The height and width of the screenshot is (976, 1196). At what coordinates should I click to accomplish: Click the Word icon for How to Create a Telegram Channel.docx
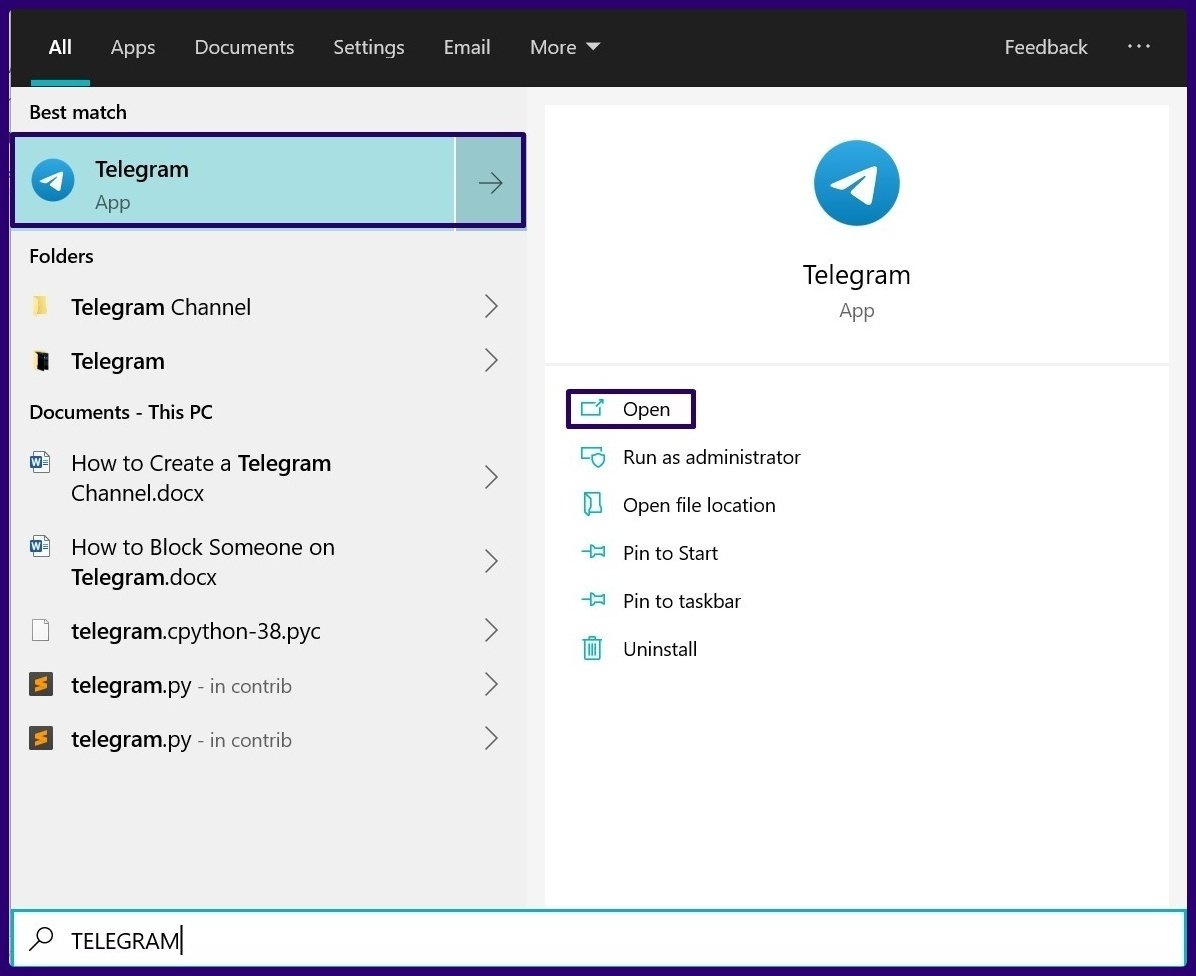[40, 463]
